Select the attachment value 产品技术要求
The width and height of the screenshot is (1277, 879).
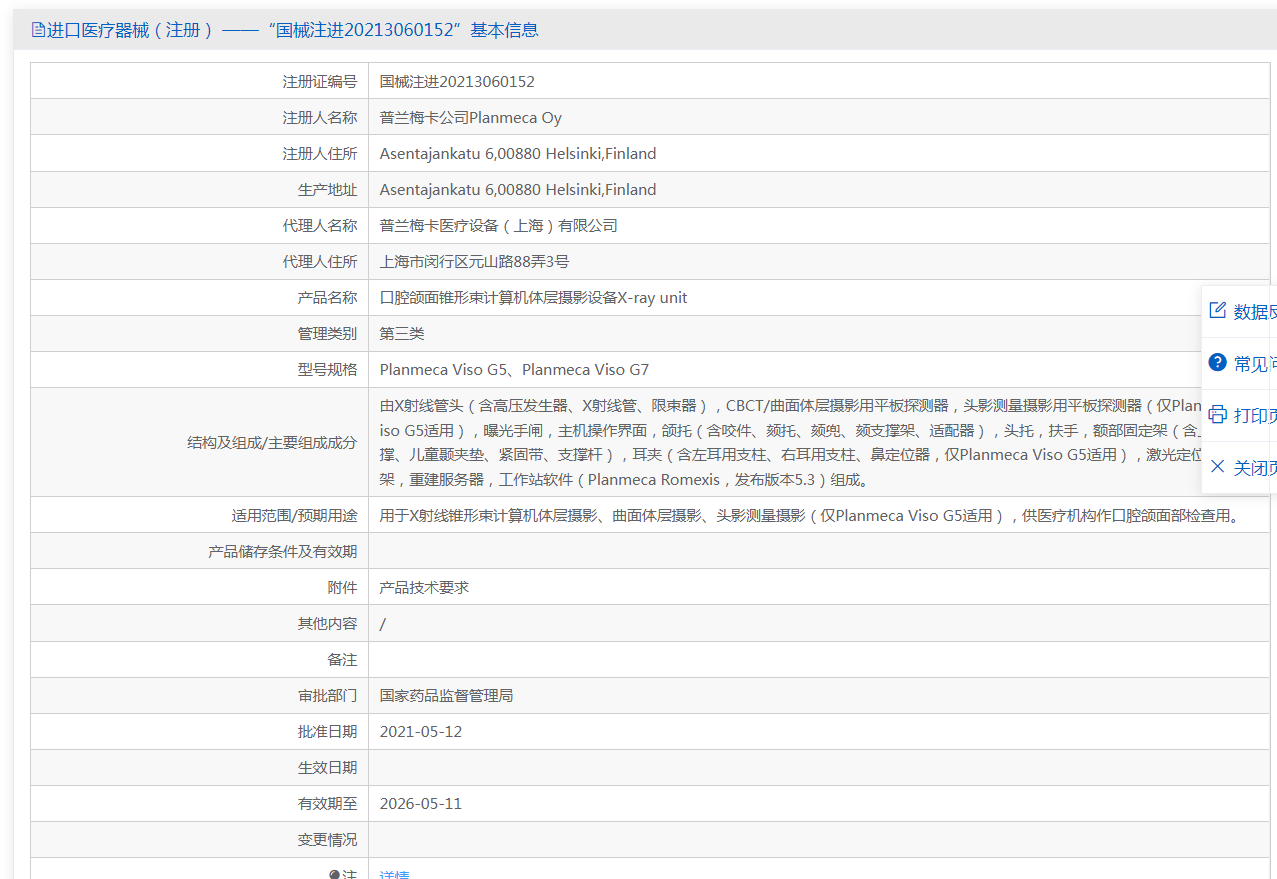click(x=424, y=587)
